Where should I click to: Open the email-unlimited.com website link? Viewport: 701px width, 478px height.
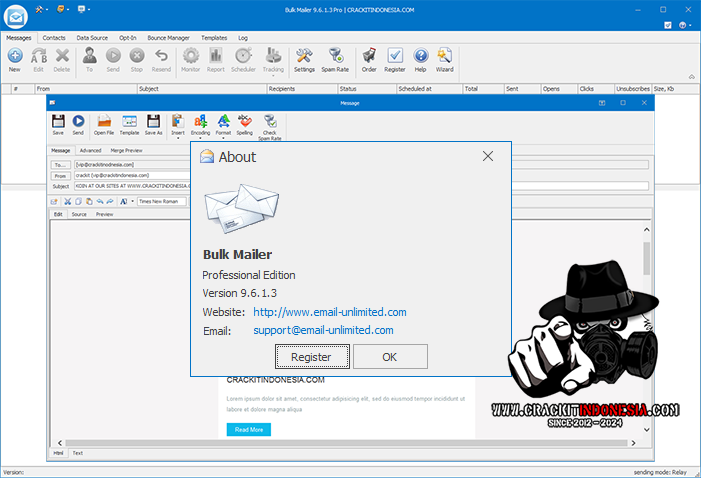point(330,312)
